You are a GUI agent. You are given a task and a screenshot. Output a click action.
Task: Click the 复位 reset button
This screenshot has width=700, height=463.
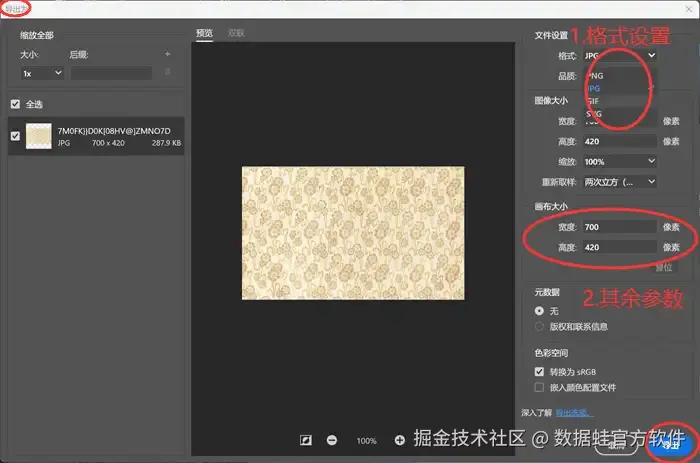(664, 267)
